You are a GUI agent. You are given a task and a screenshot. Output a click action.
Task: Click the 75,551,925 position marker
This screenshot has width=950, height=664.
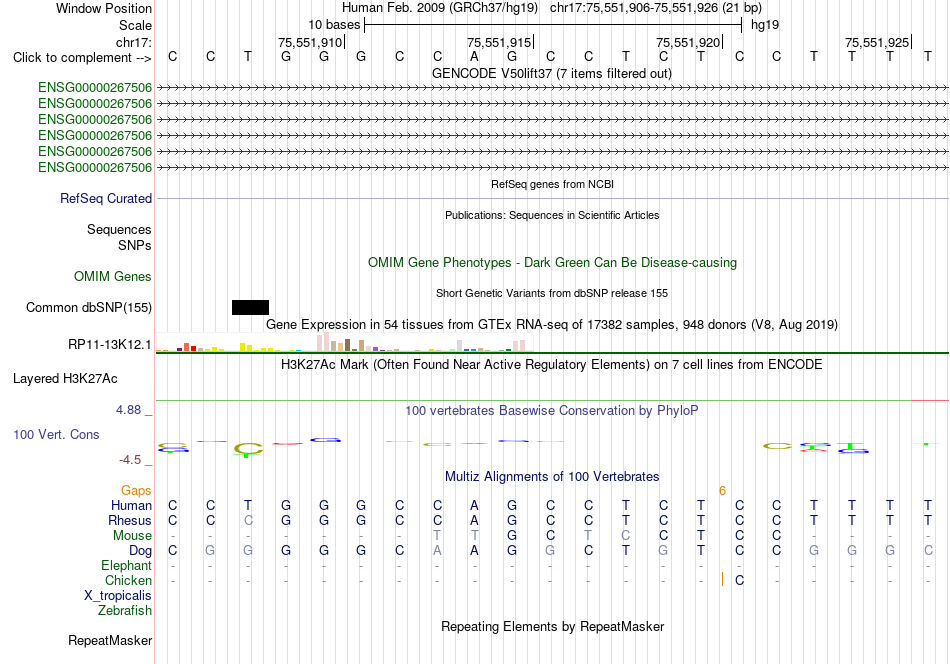click(878, 42)
